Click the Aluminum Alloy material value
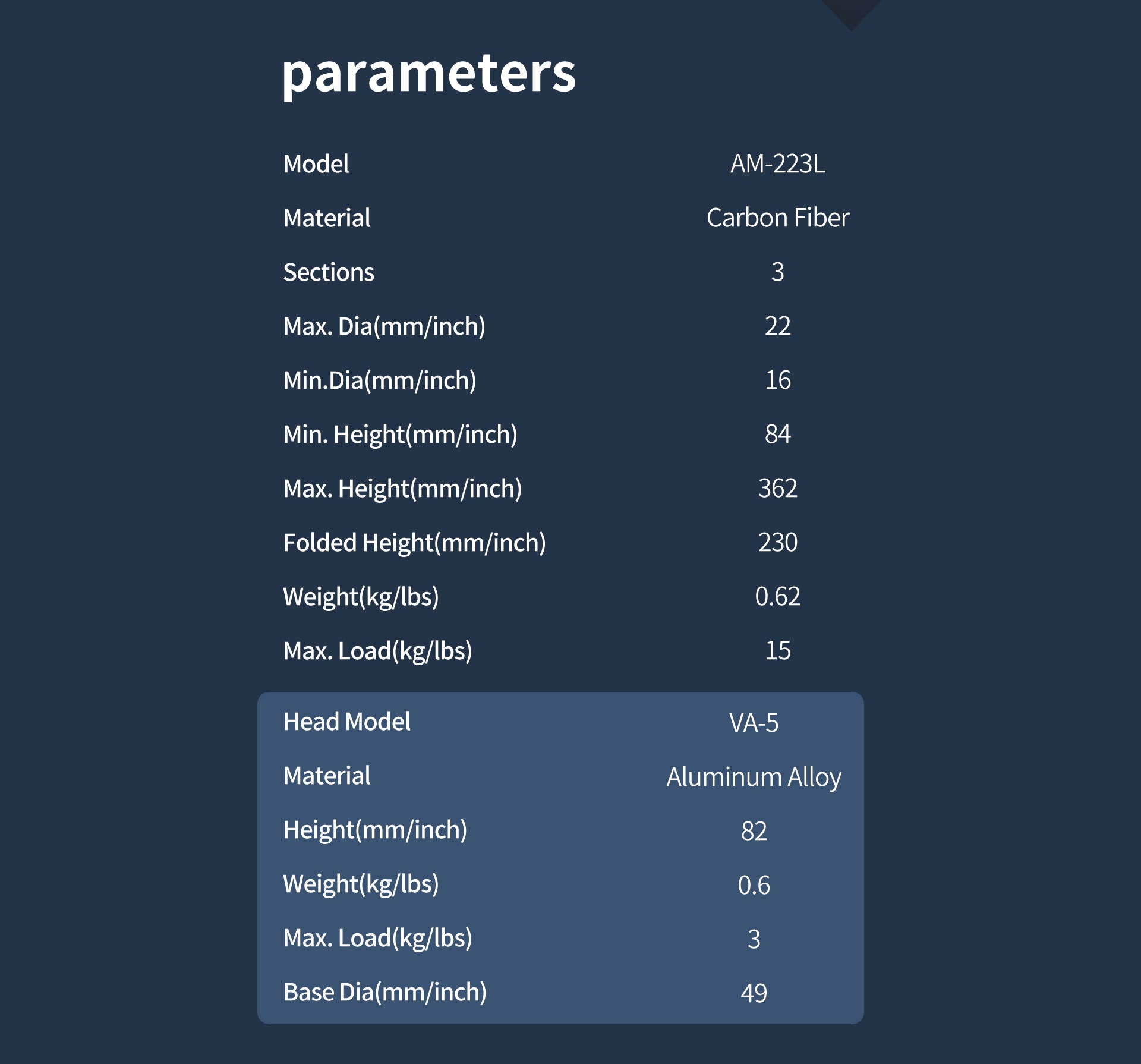Viewport: 1141px width, 1064px height. (x=754, y=777)
